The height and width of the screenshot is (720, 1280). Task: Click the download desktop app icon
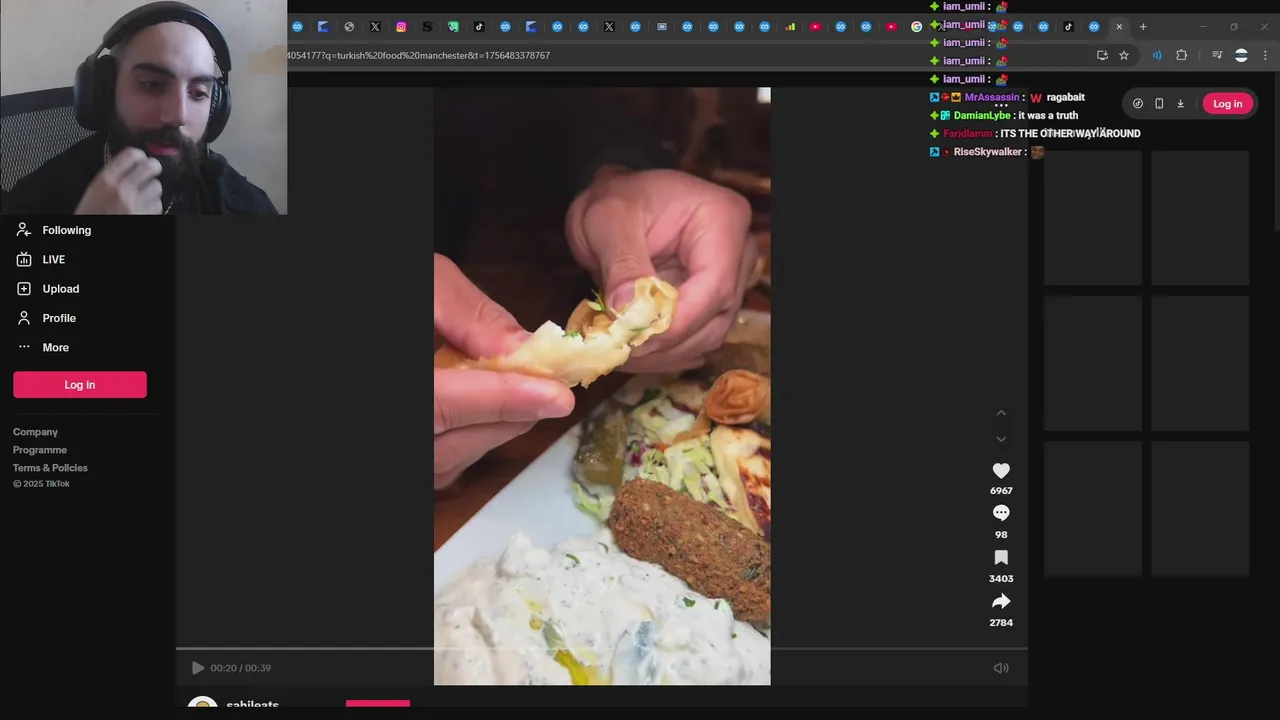pyautogui.click(x=1180, y=104)
